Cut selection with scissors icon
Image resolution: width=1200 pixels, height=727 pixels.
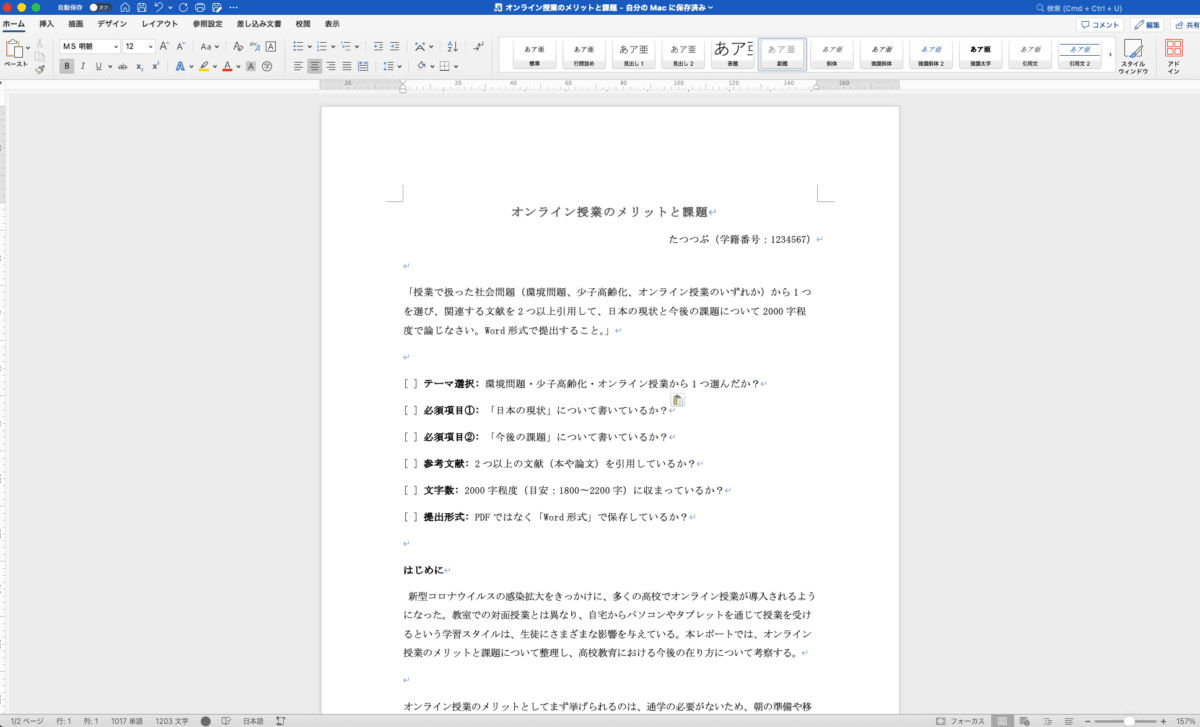pos(40,44)
